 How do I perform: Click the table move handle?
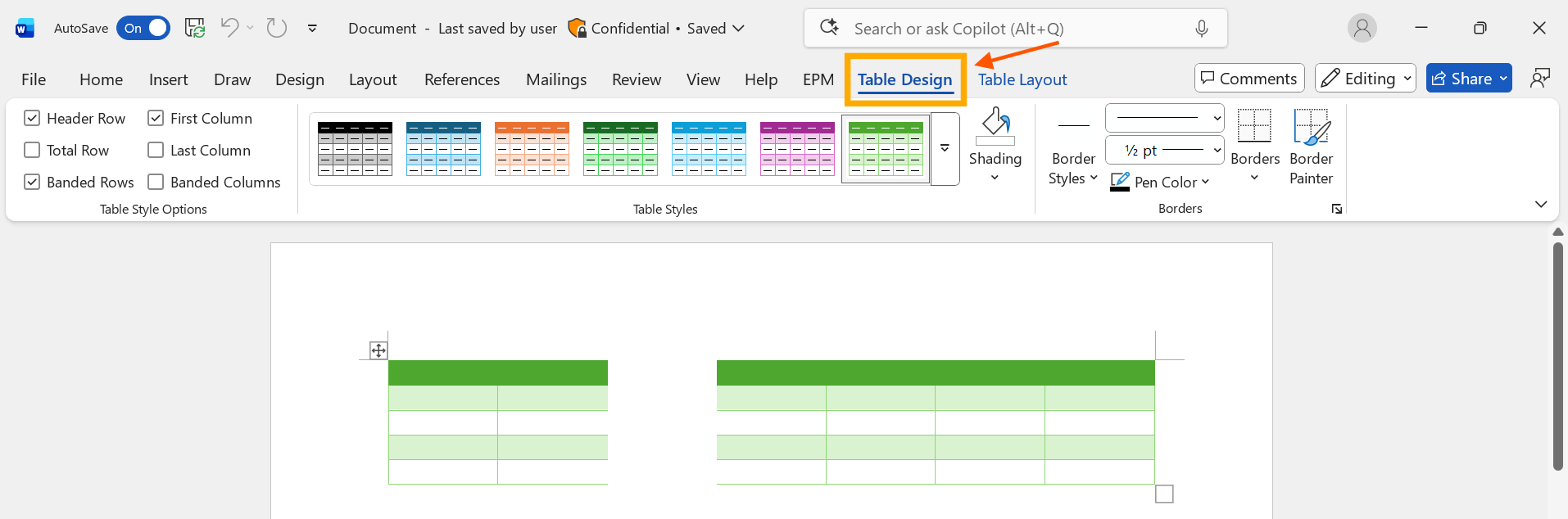coord(378,350)
